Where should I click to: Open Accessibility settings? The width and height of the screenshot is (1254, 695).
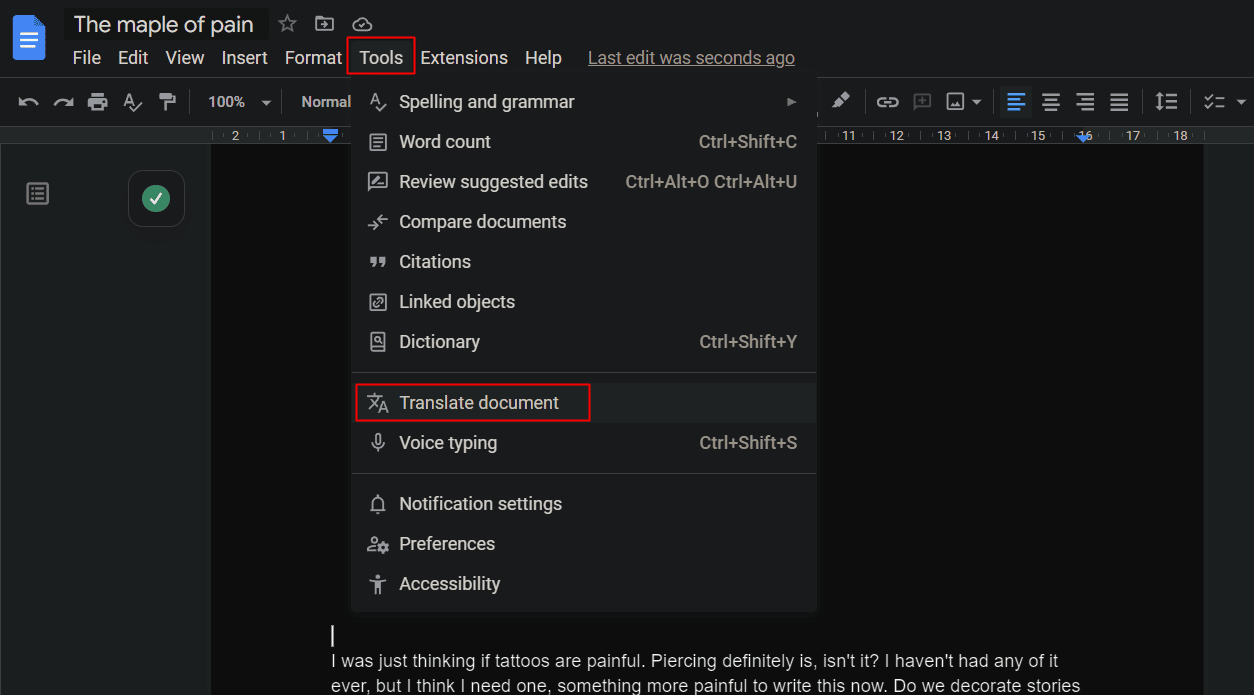(584, 584)
